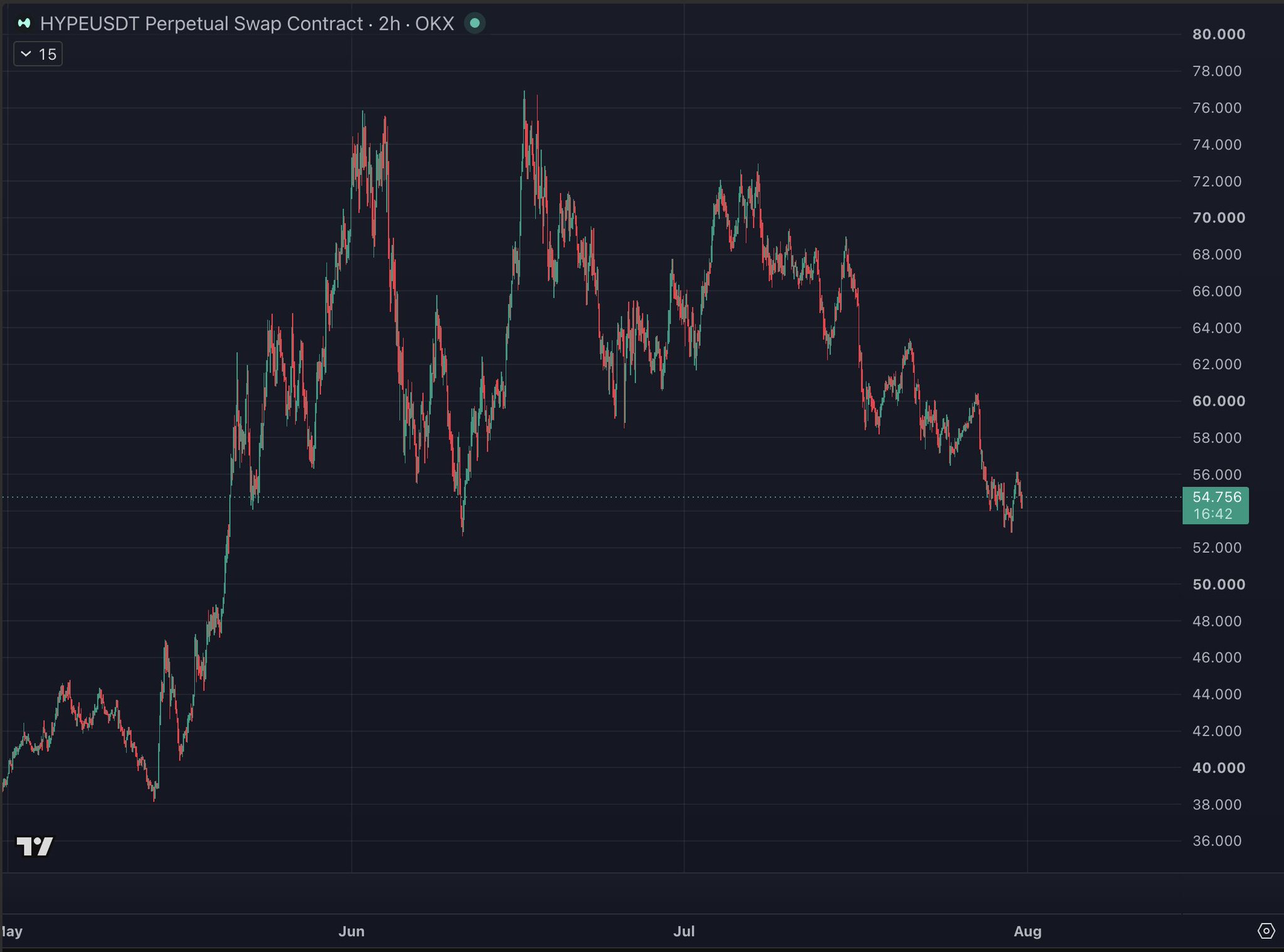Click the Jun label on time axis
1284x952 pixels.
(351, 931)
